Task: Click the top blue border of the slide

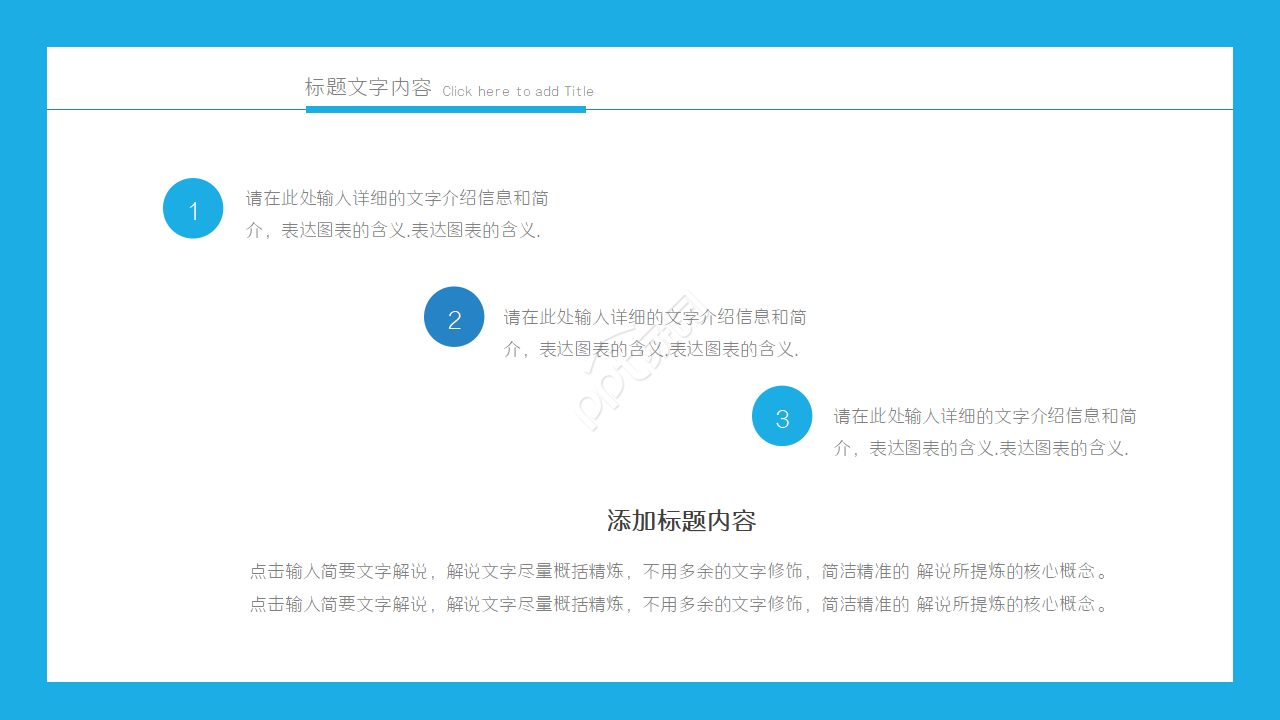Action: (x=640, y=20)
